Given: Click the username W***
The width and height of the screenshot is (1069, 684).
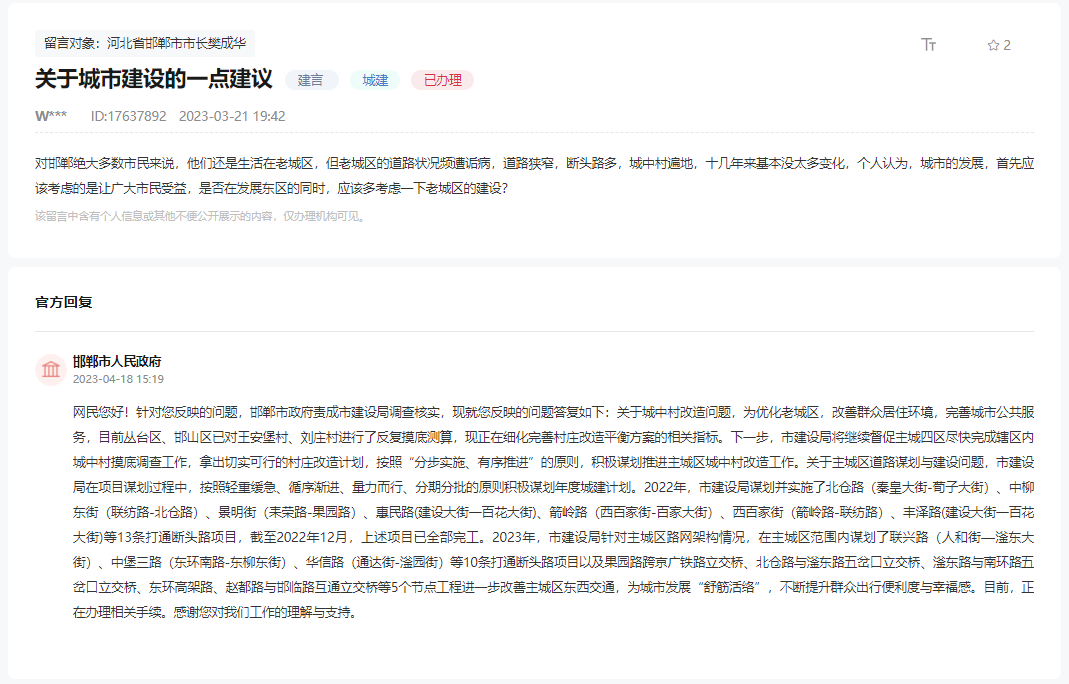Looking at the screenshot, I should pyautogui.click(x=51, y=116).
